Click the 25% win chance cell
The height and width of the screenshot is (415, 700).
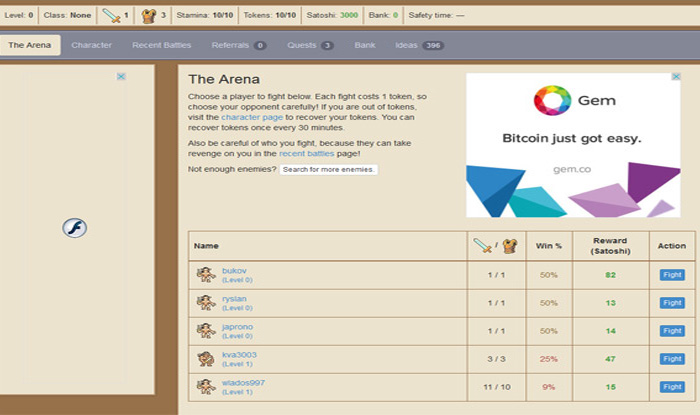[549, 359]
